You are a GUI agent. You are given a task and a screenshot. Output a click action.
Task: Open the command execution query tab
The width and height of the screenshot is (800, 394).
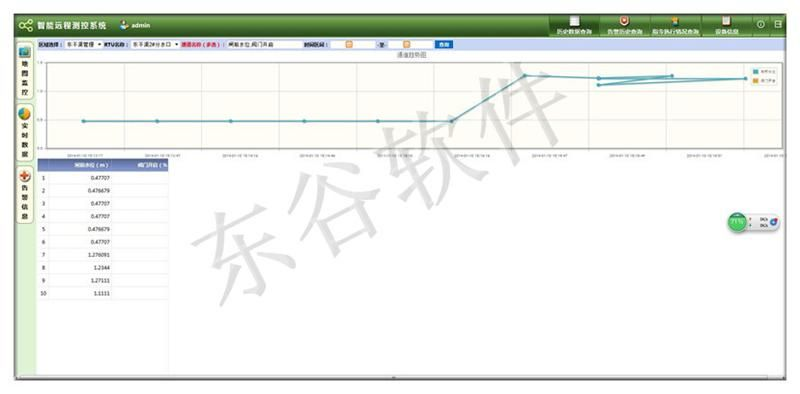pos(675,26)
